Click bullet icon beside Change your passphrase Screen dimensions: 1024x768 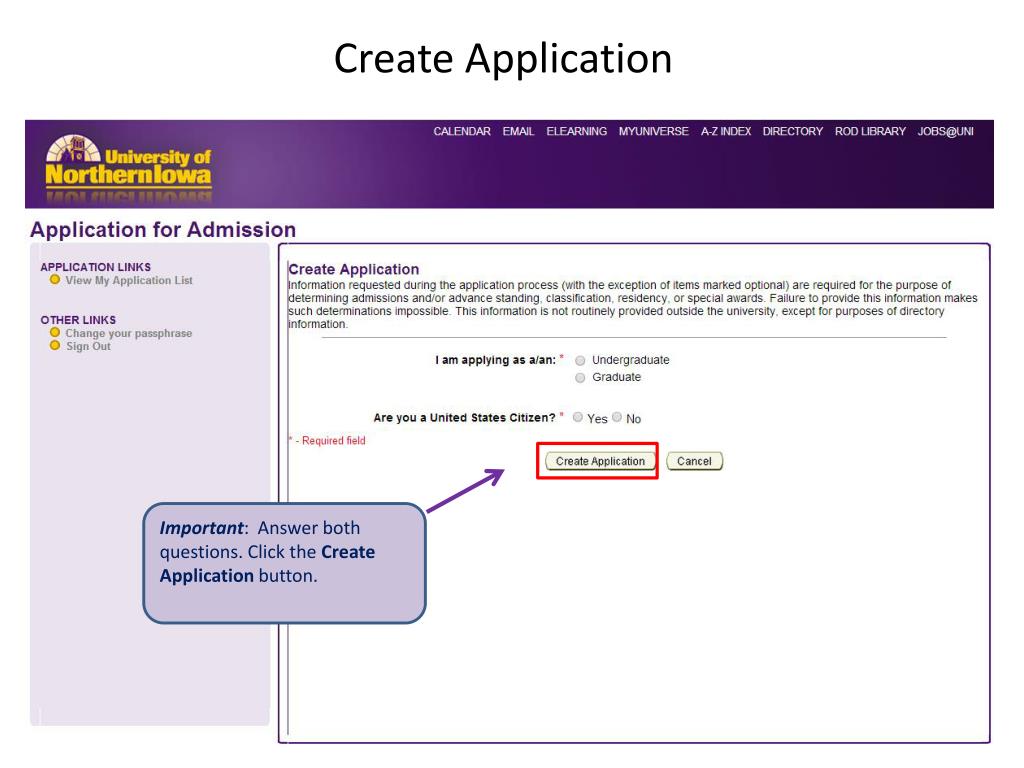(55, 332)
